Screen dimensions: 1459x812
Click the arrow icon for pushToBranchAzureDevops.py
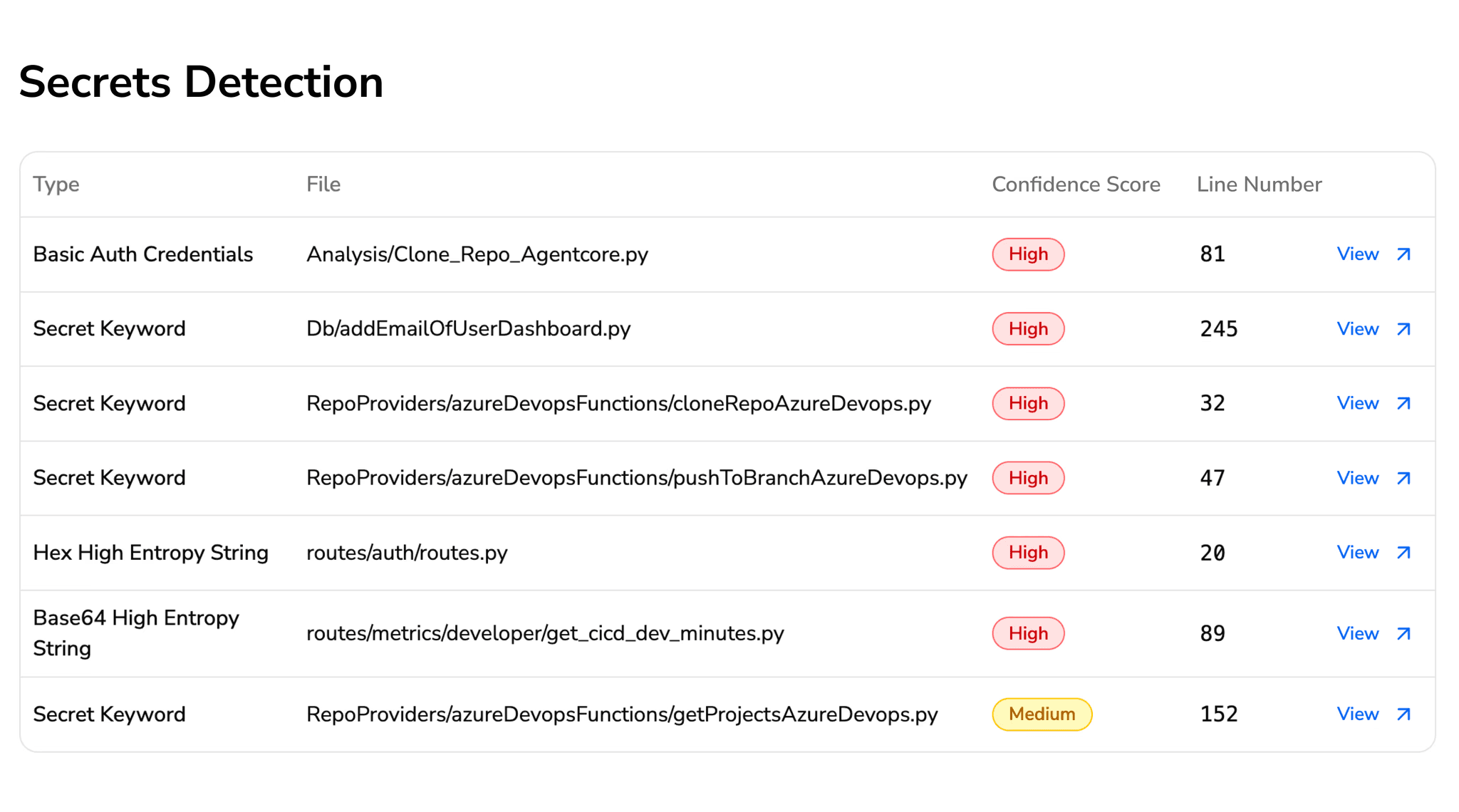point(1403,478)
